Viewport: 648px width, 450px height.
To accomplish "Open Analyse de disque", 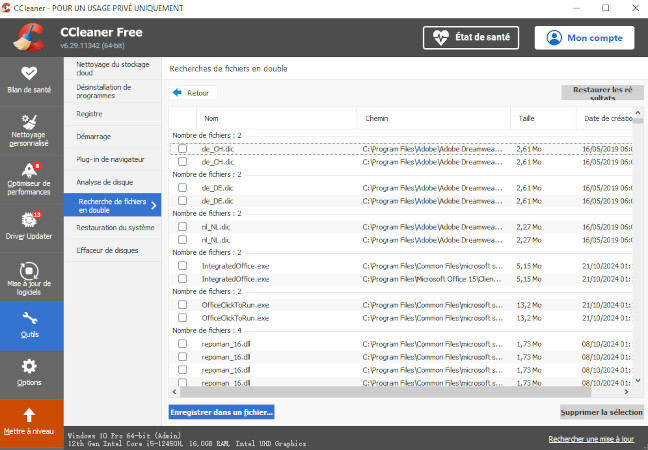I will tap(112, 182).
